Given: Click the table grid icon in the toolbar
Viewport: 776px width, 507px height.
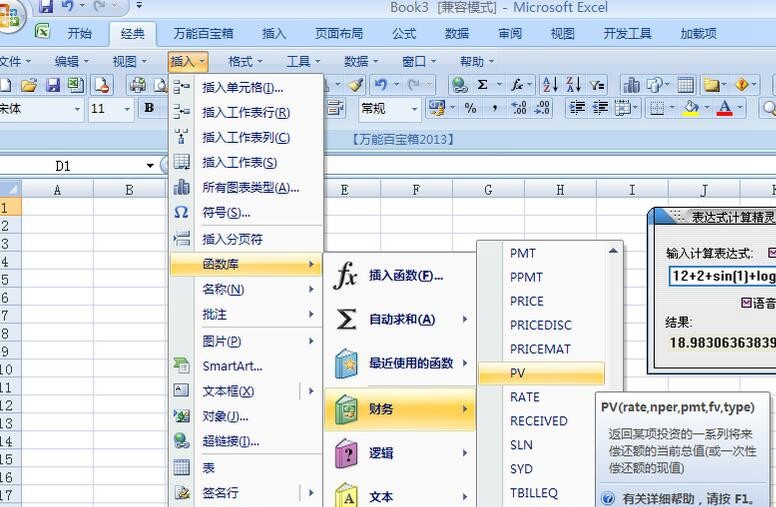Looking at the screenshot, I should coord(685,85).
